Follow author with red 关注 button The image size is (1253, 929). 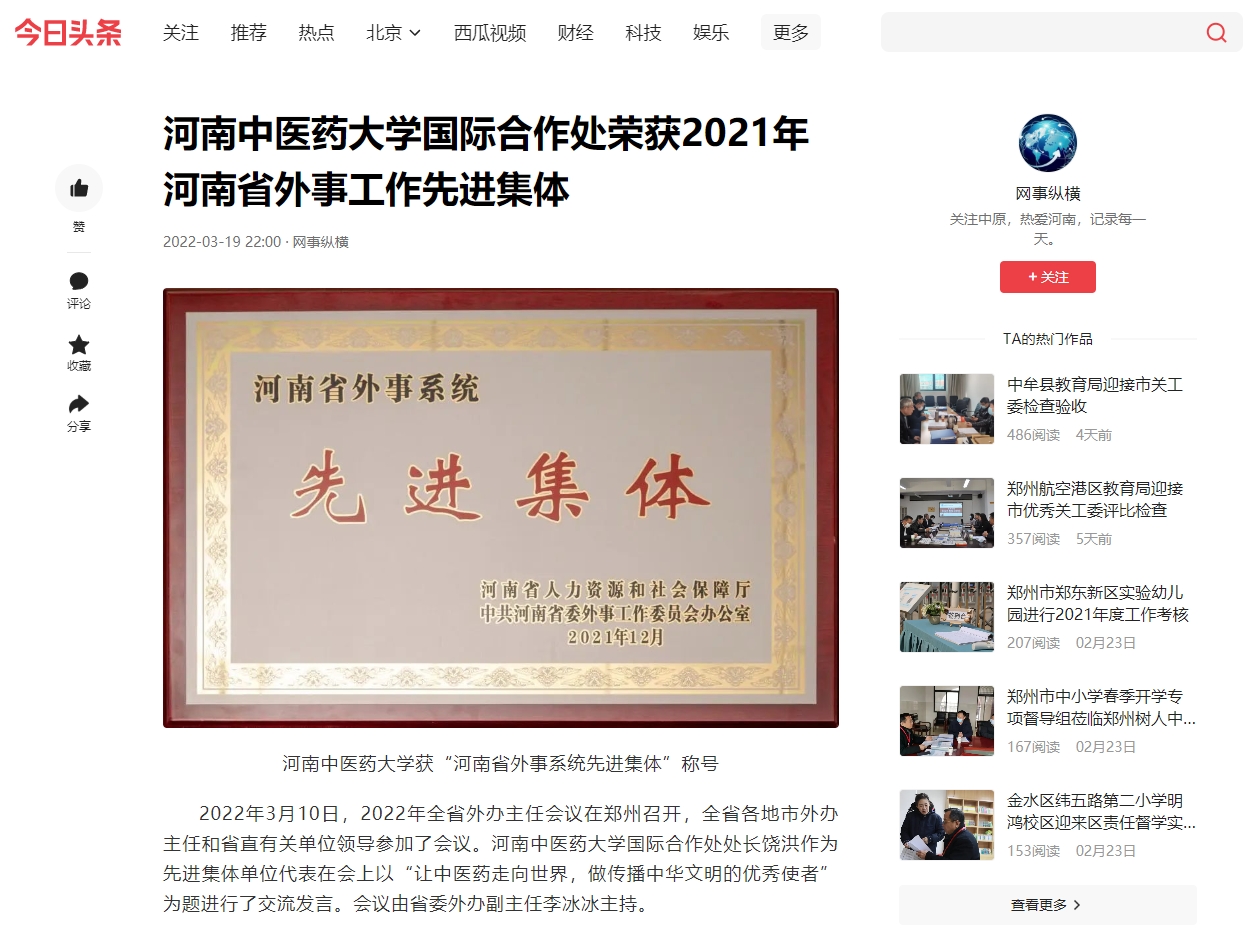pos(1047,277)
